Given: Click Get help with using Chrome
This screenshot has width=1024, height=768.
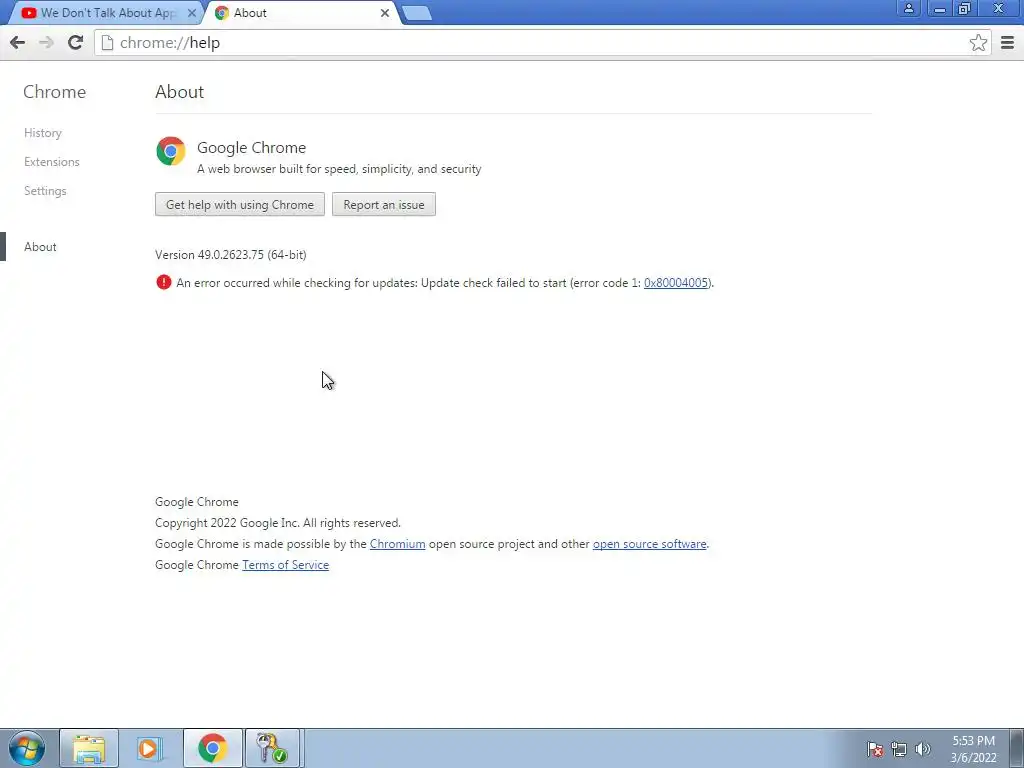Looking at the screenshot, I should click(240, 204).
